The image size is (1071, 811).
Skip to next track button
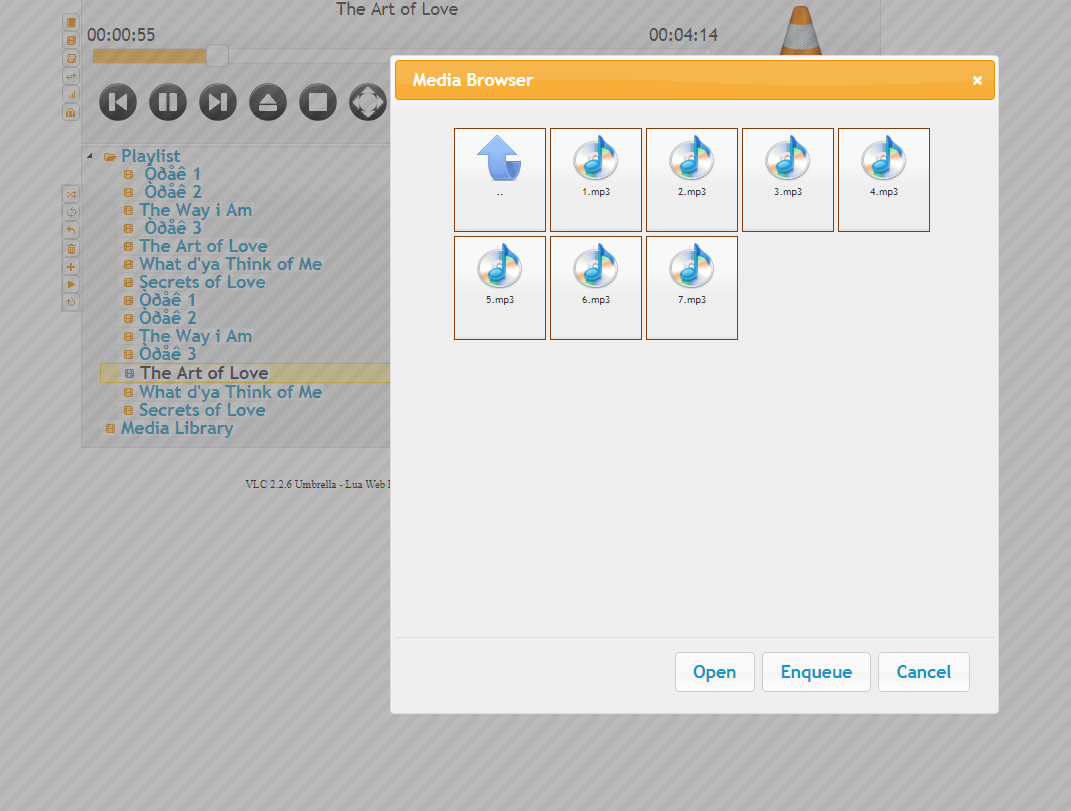tap(218, 102)
